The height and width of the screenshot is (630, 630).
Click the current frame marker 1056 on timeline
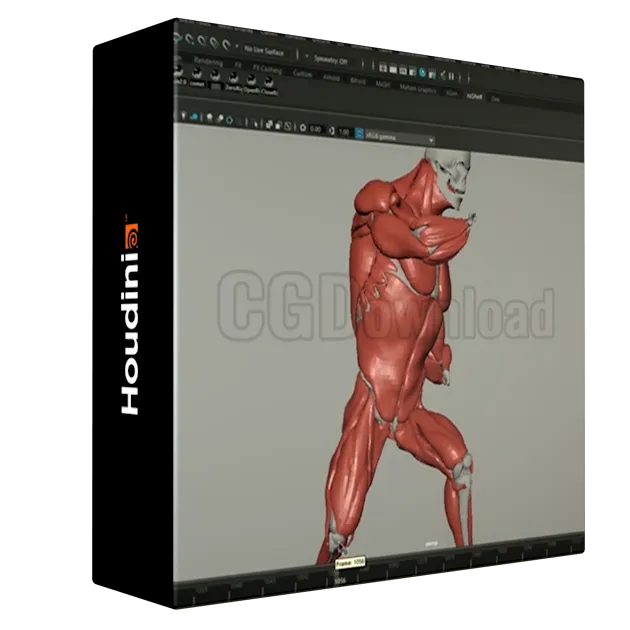[x=340, y=581]
